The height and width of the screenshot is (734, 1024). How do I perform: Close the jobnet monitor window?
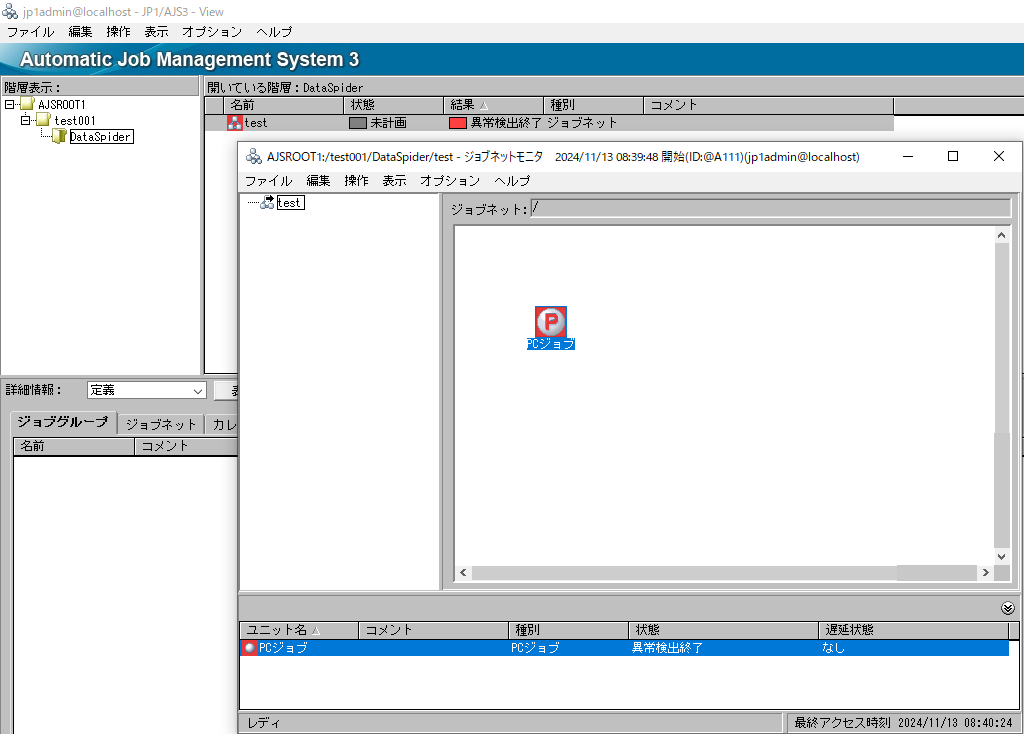(999, 157)
